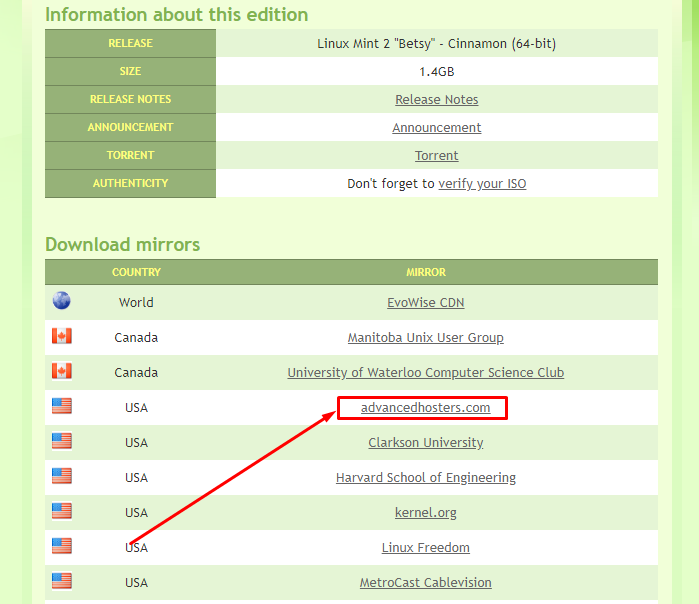Screen dimensions: 699x604
Task: Click the USA flag in advancedhosters.com row
Action: [62, 406]
